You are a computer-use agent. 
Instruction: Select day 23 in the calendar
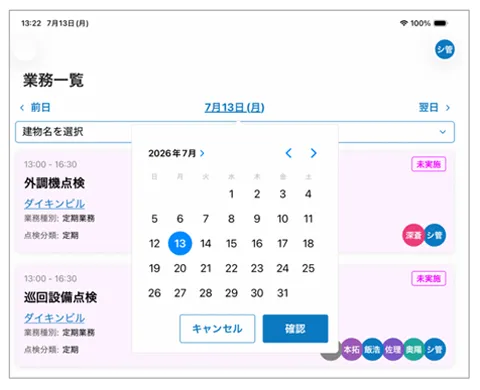tap(257, 268)
